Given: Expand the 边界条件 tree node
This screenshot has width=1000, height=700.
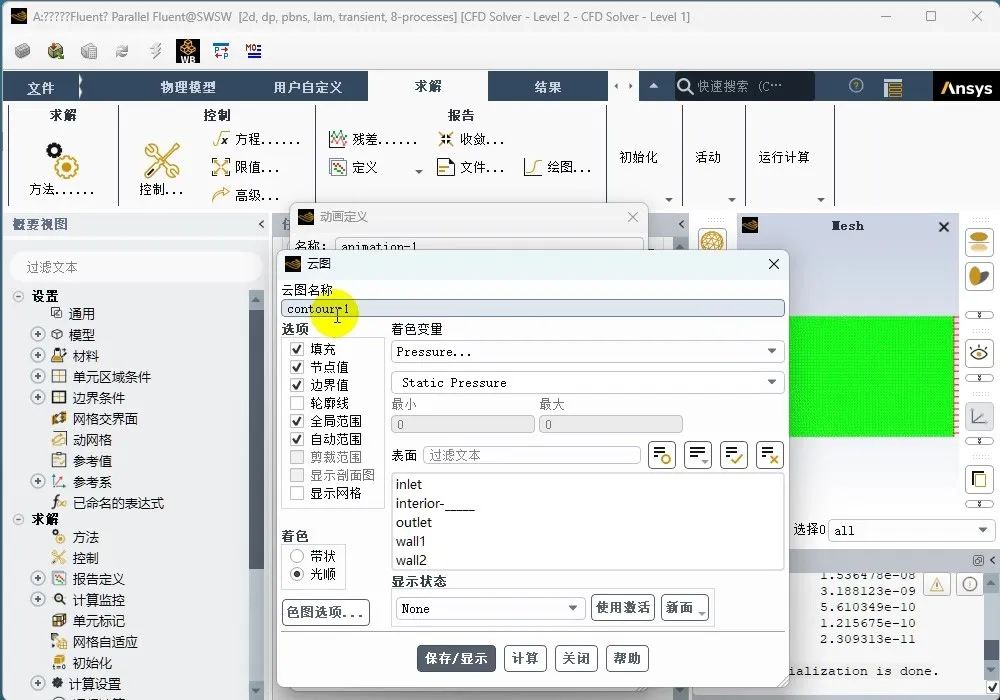Looking at the screenshot, I should tap(38, 397).
